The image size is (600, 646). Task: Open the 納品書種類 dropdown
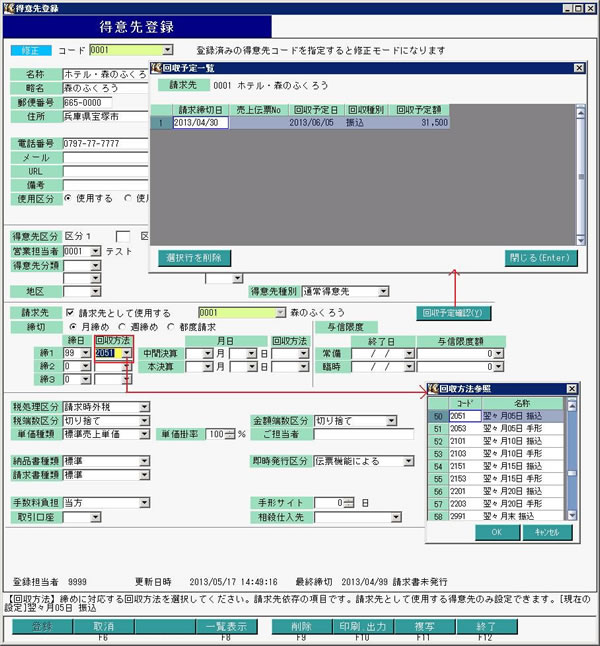point(144,461)
